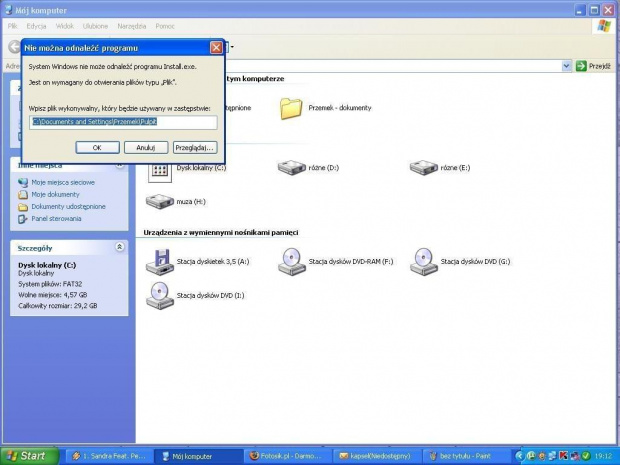620x465 pixels.
Task: Click 'Całkowity rozmiar: 29,2 GB' detail text
Action: pos(58,306)
